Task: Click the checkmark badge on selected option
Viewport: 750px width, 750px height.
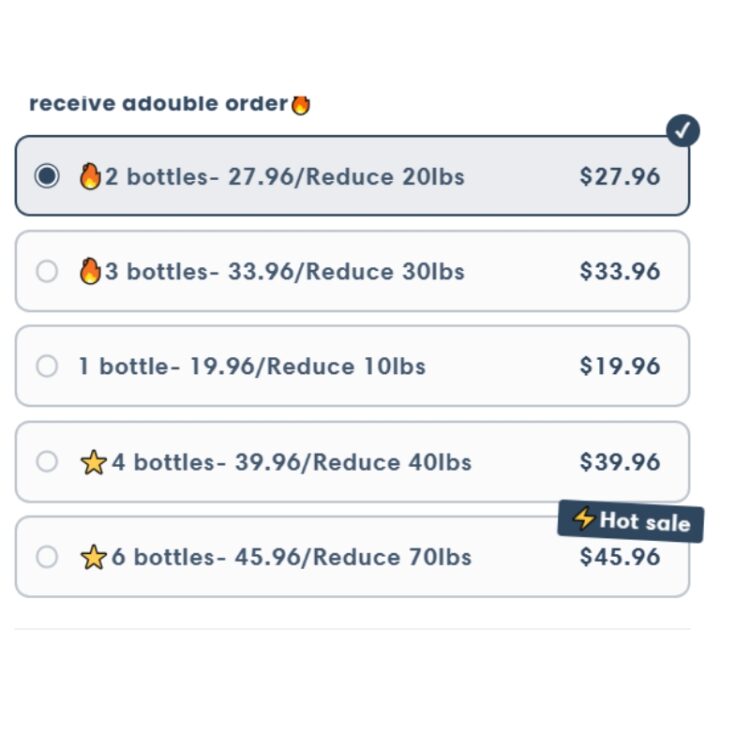Action: click(x=683, y=131)
